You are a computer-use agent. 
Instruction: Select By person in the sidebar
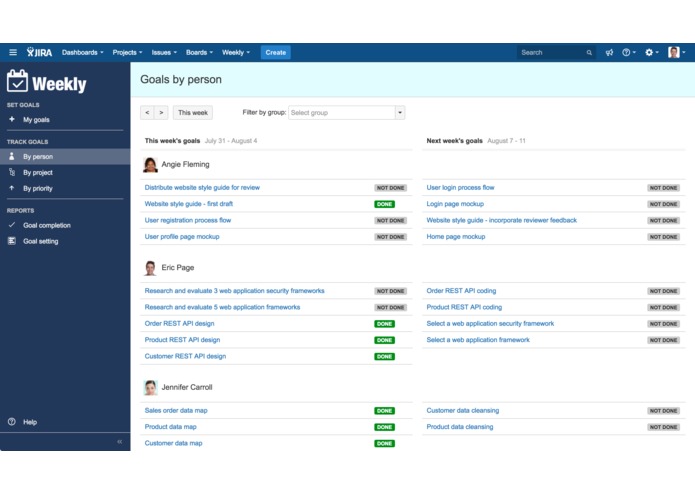pos(65,156)
